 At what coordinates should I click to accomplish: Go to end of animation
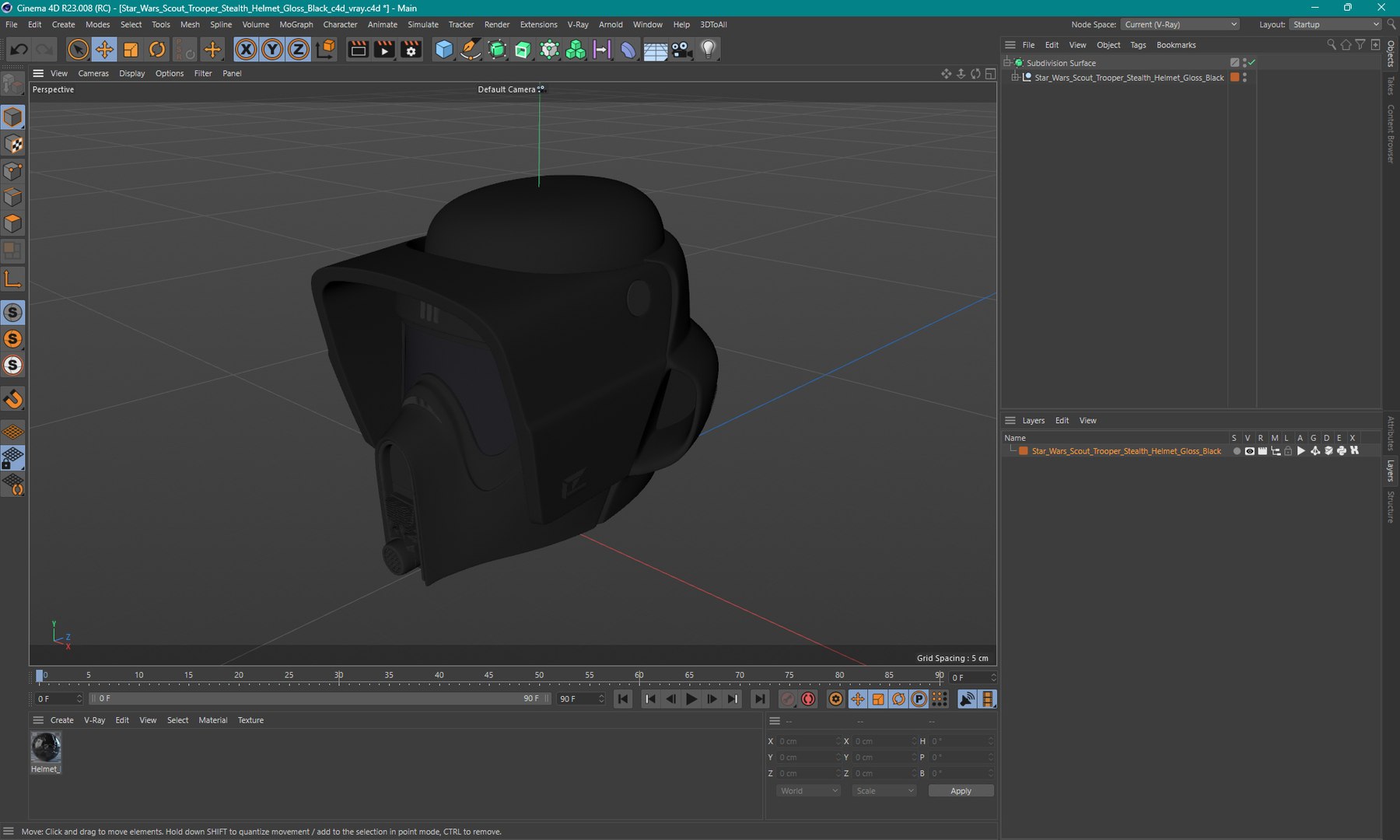760,699
